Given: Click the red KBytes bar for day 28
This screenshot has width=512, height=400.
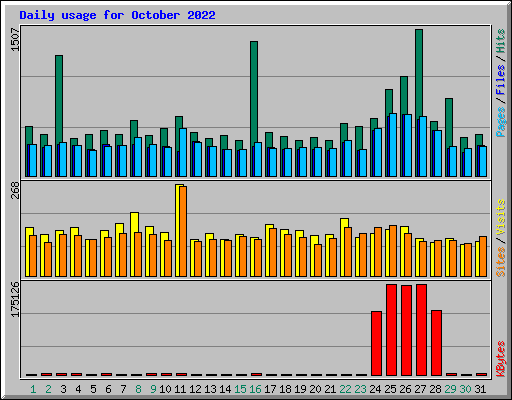Looking at the screenshot, I should pos(436,343).
